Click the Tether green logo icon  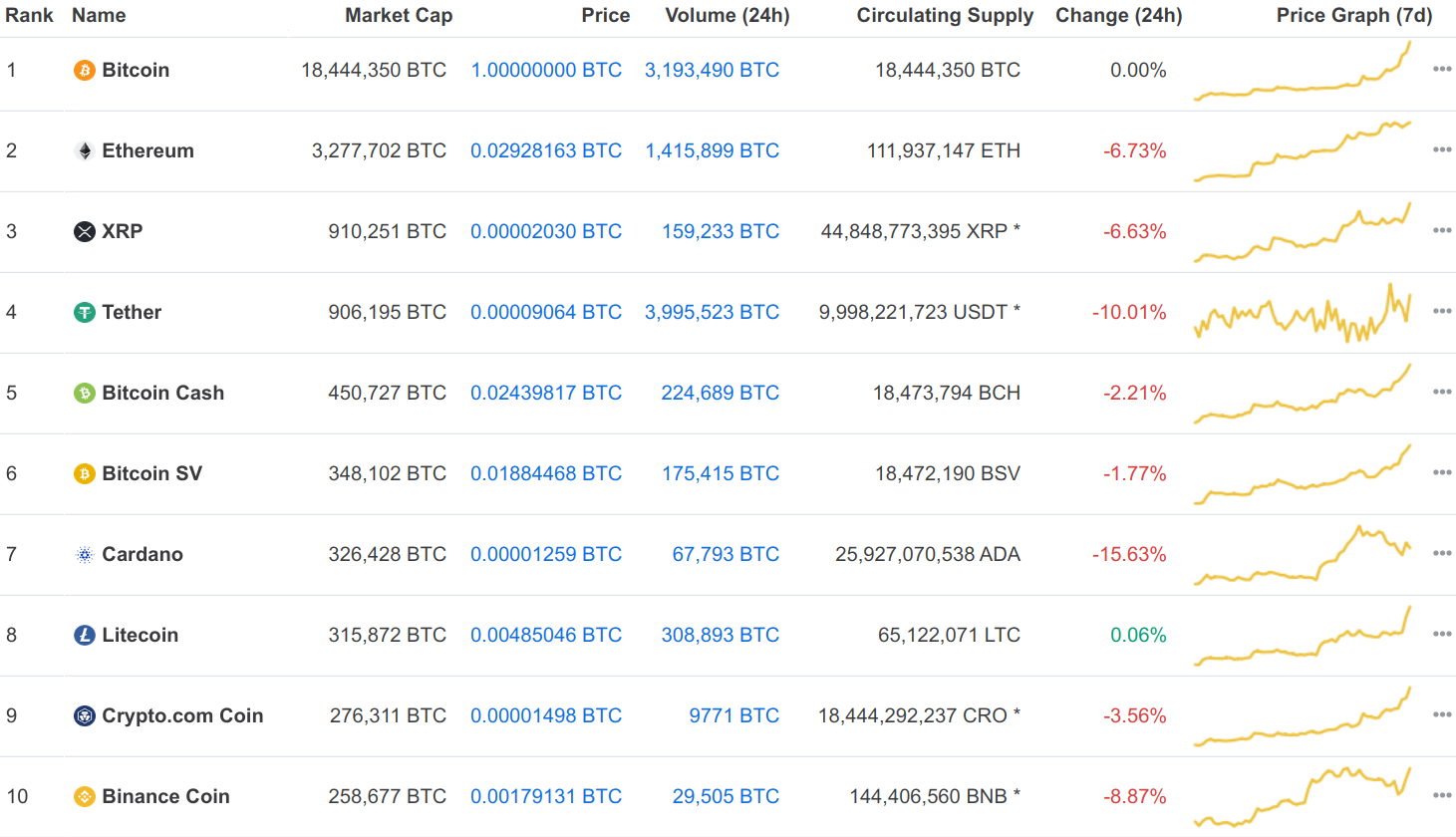pos(85,312)
